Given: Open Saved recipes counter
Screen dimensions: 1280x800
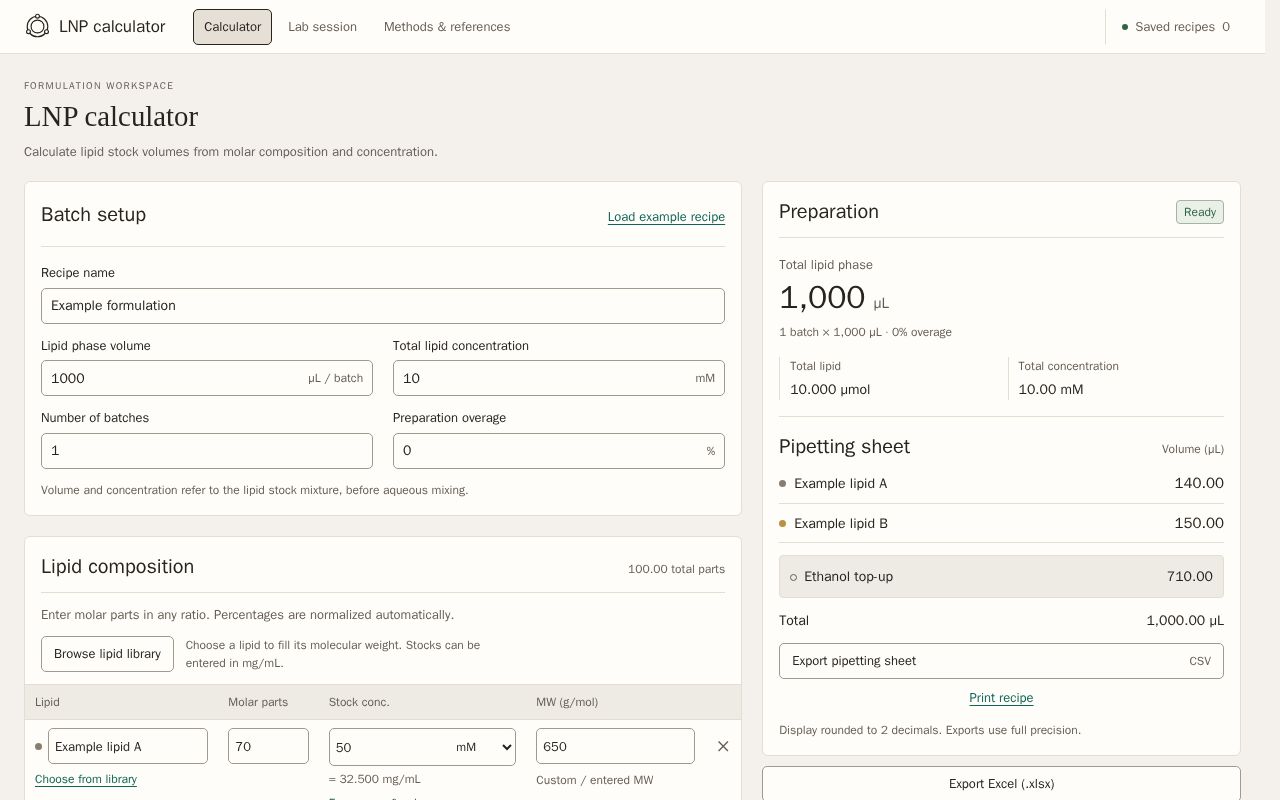Looking at the screenshot, I should click(1176, 27).
